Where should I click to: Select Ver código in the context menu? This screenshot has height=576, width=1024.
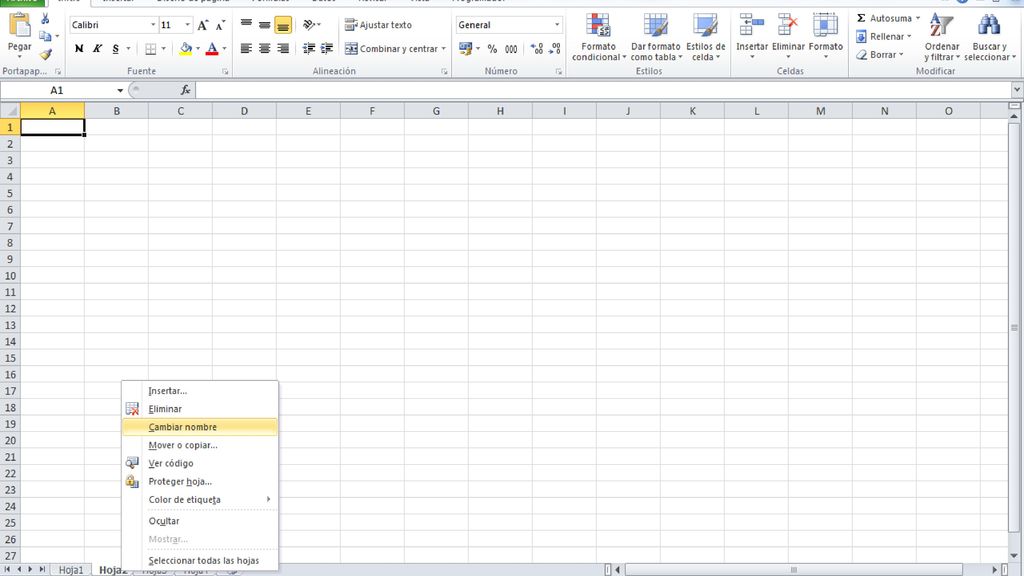200,464
